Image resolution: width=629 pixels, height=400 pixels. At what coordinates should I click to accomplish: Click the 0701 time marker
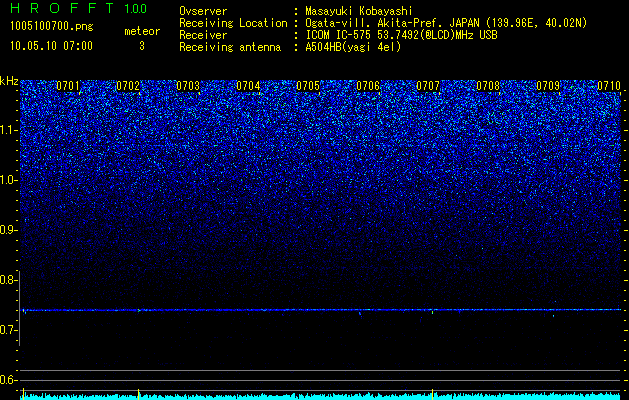(67, 86)
